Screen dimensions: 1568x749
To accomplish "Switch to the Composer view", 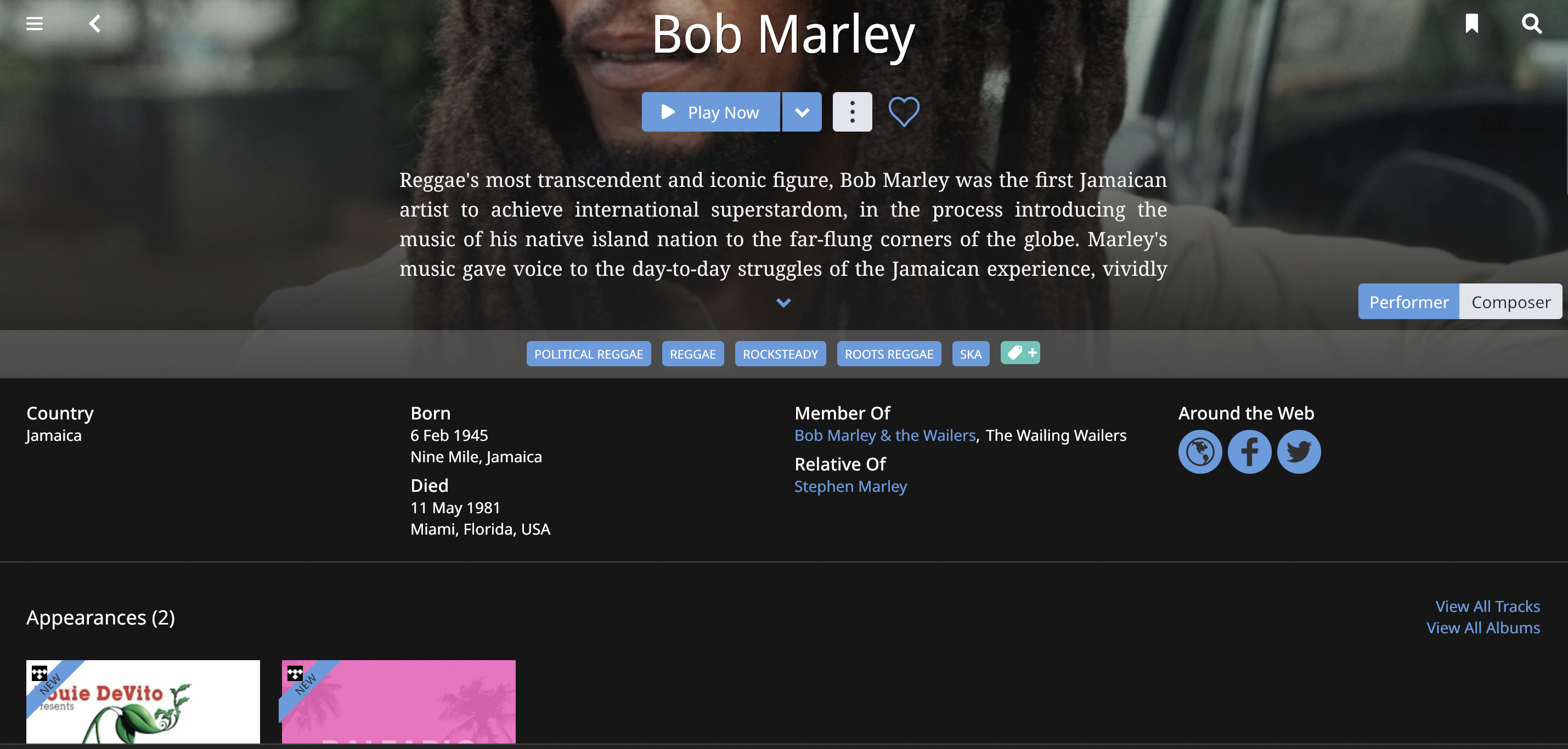I will point(1511,302).
